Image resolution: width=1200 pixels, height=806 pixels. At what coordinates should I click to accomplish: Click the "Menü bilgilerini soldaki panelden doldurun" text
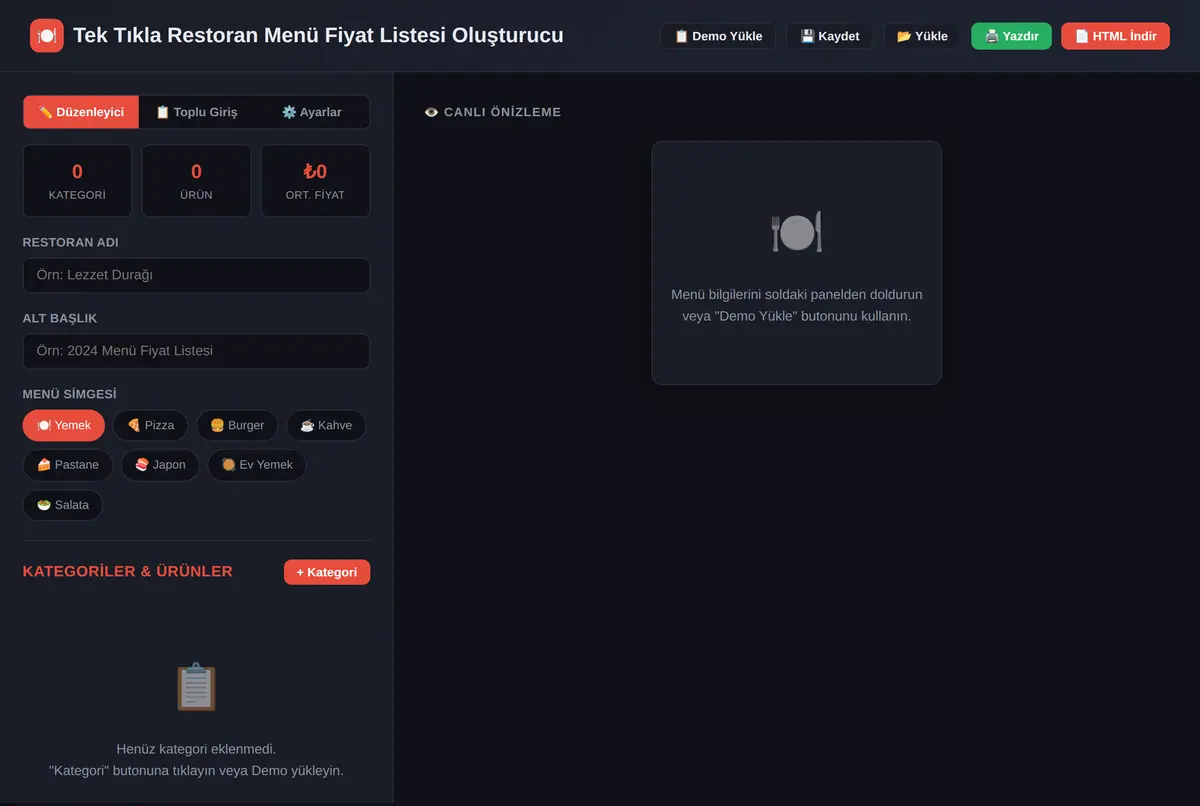coord(797,295)
